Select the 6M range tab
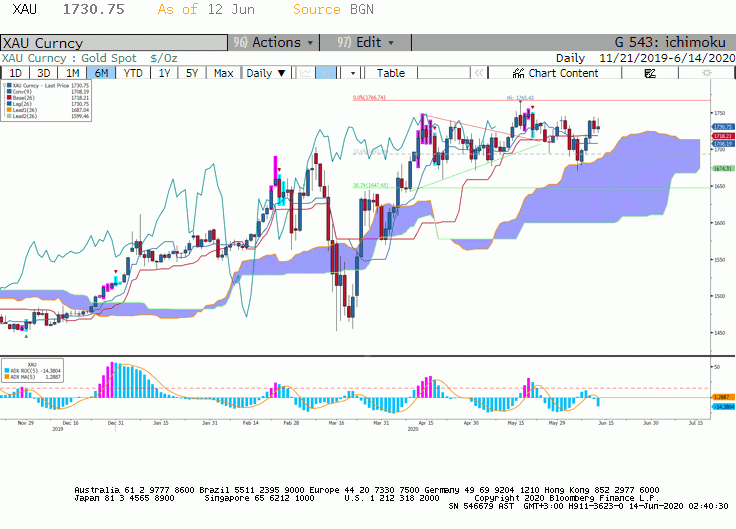736x529 pixels. click(x=101, y=73)
